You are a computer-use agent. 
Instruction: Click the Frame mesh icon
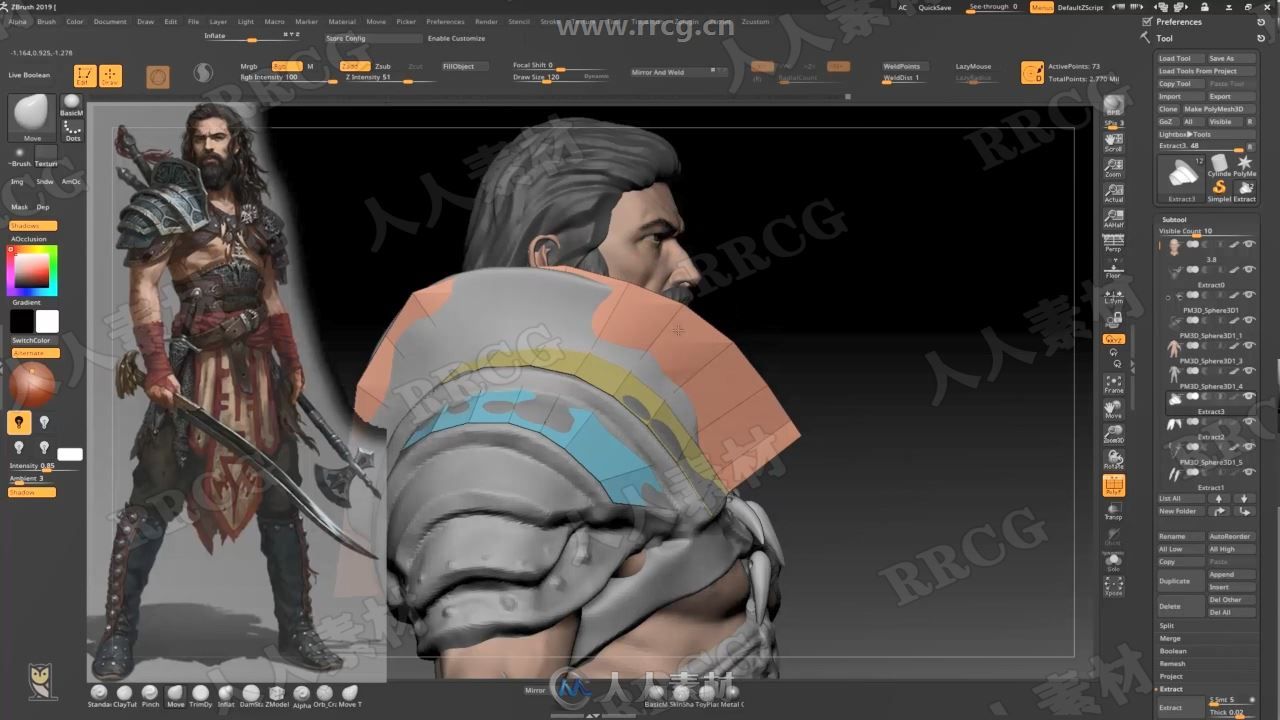coord(1113,384)
